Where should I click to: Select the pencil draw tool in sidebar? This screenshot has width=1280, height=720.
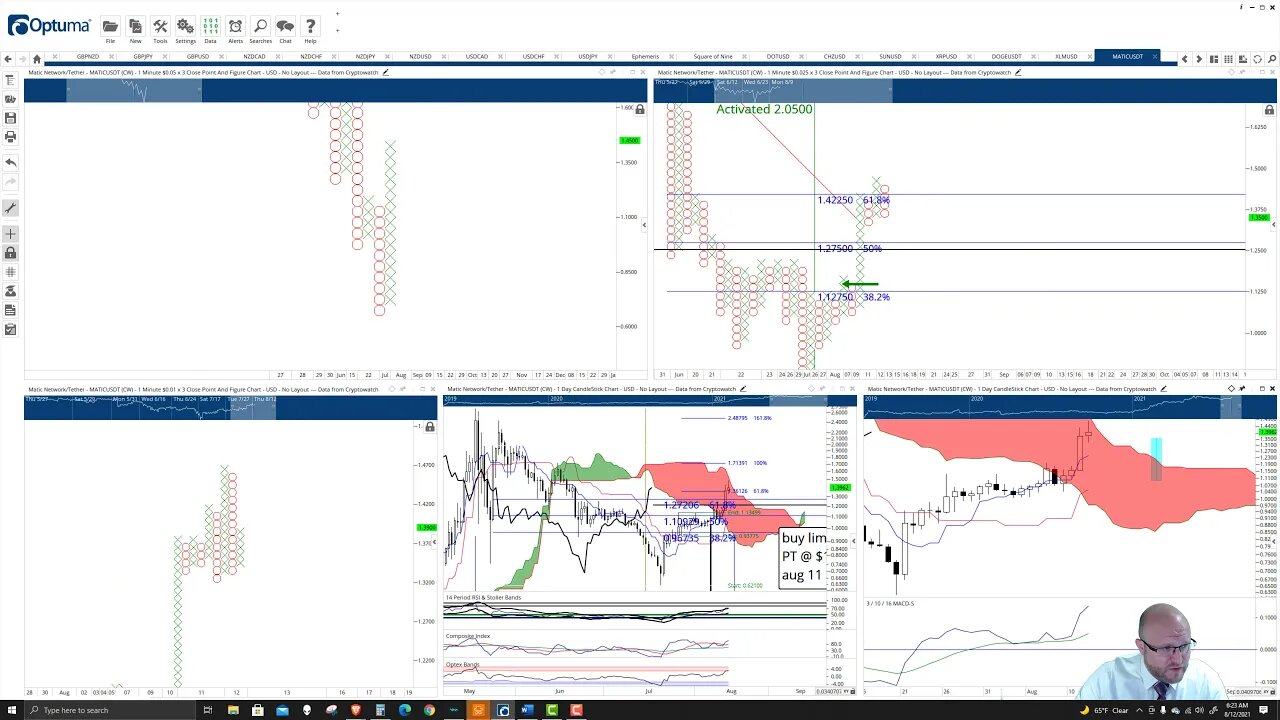[x=10, y=208]
